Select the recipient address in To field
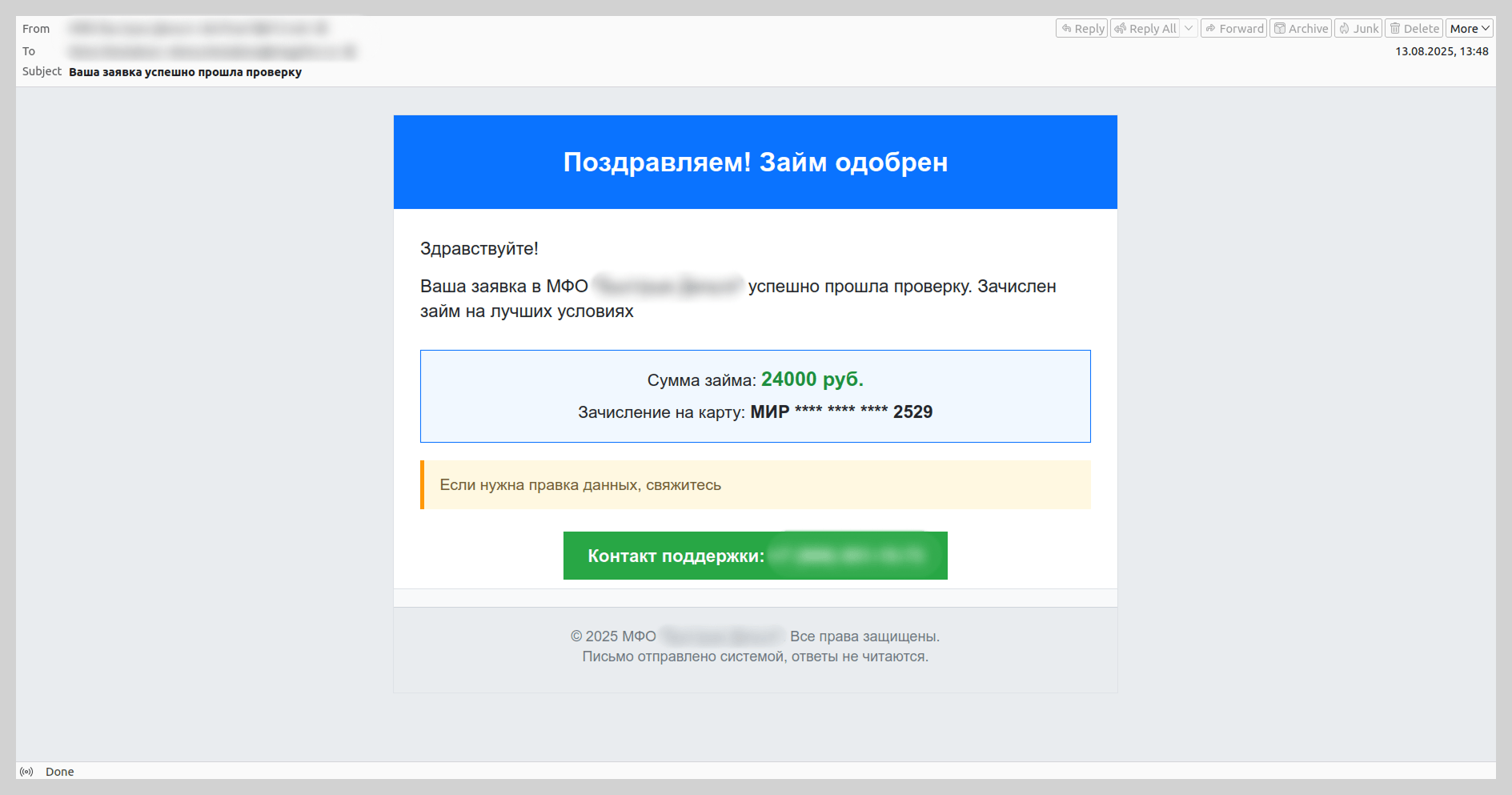The height and width of the screenshot is (795, 1512). [x=212, y=51]
